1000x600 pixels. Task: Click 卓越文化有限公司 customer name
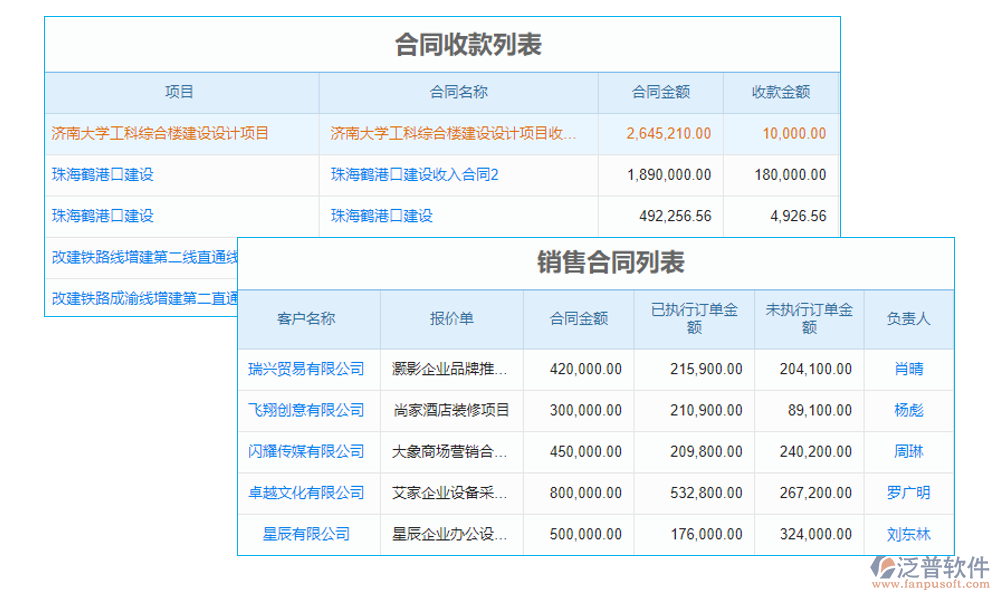coord(307,493)
